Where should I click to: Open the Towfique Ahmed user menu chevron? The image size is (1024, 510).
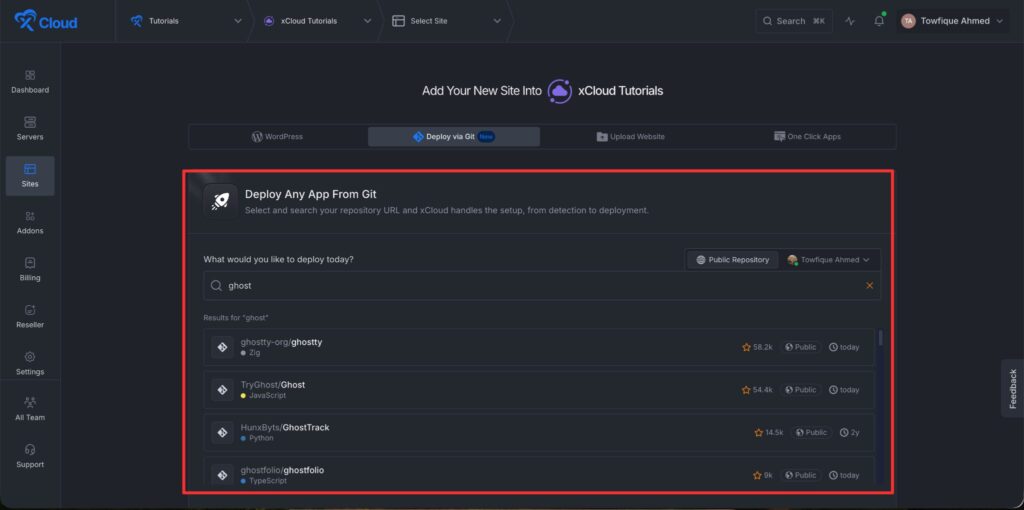coord(999,21)
